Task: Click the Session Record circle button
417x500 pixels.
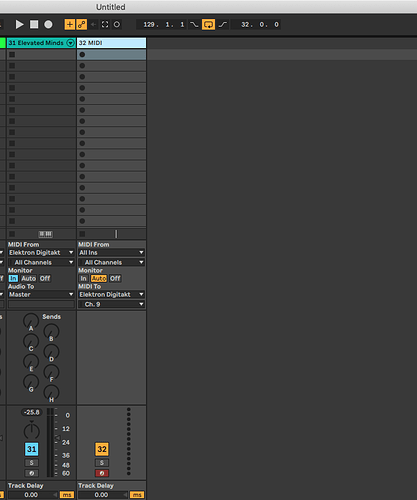Action: click(117, 24)
